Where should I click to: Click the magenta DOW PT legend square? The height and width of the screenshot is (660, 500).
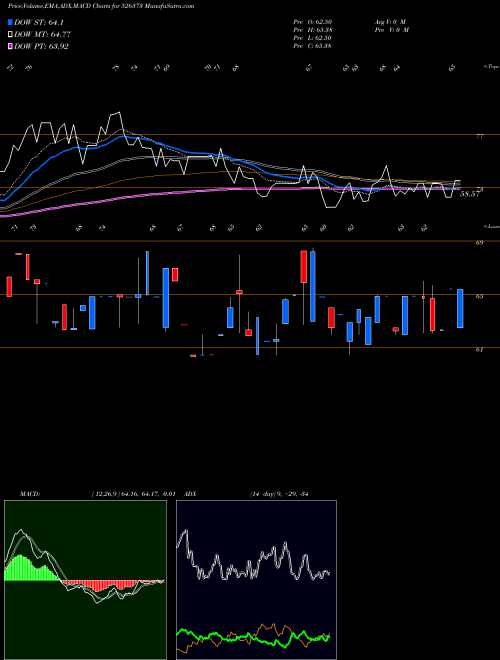[10, 46]
